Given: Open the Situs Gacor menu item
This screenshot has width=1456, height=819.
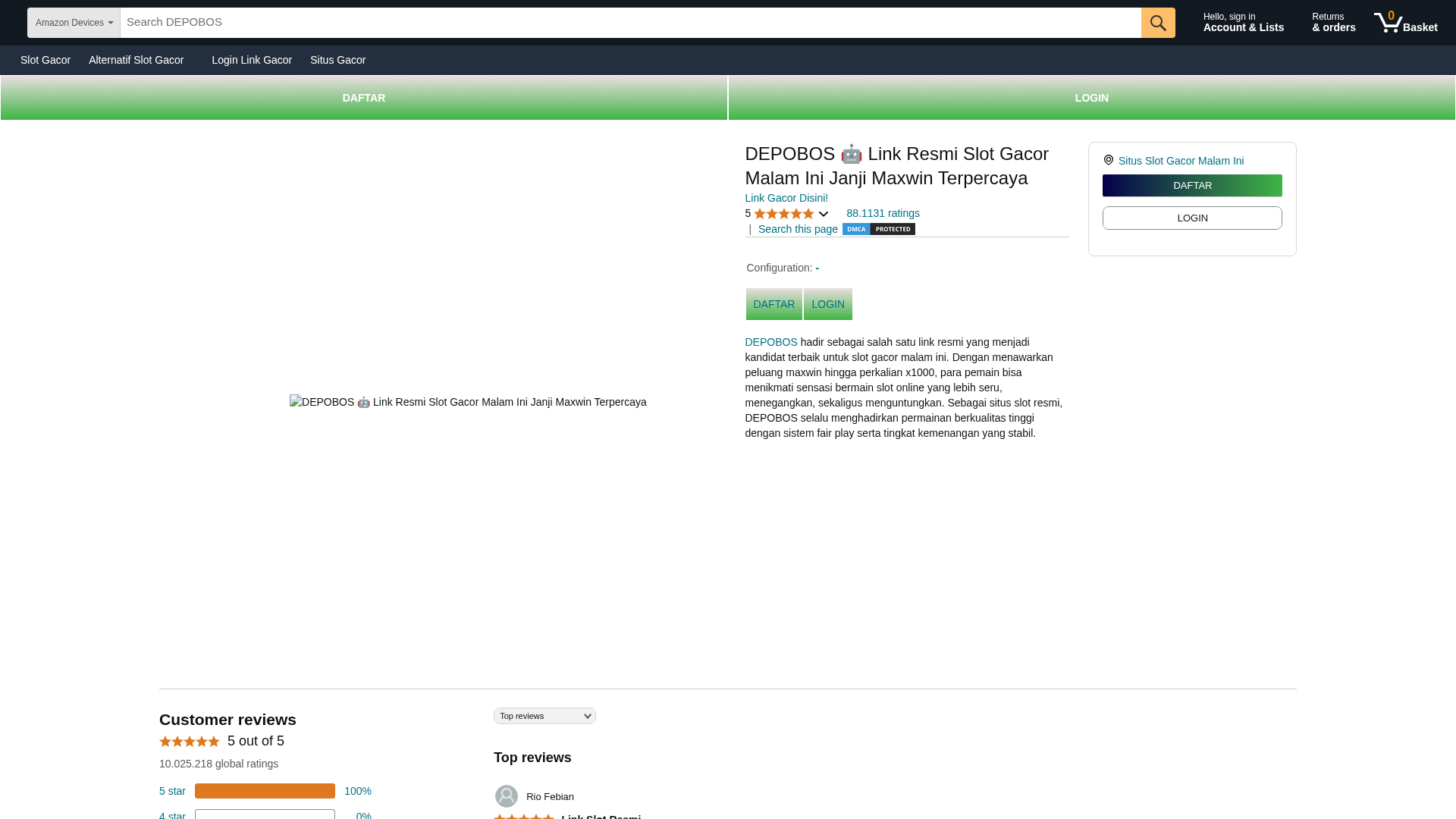Looking at the screenshot, I should (337, 60).
